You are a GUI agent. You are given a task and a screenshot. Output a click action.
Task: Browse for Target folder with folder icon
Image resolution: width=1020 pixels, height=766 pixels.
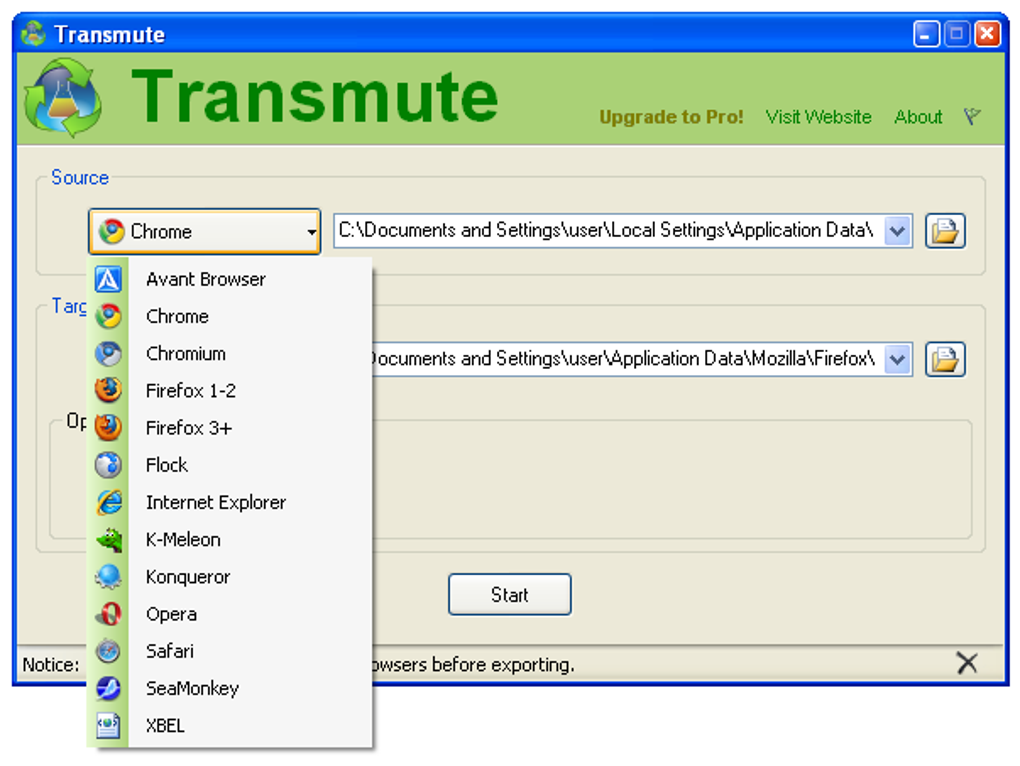[x=945, y=359]
